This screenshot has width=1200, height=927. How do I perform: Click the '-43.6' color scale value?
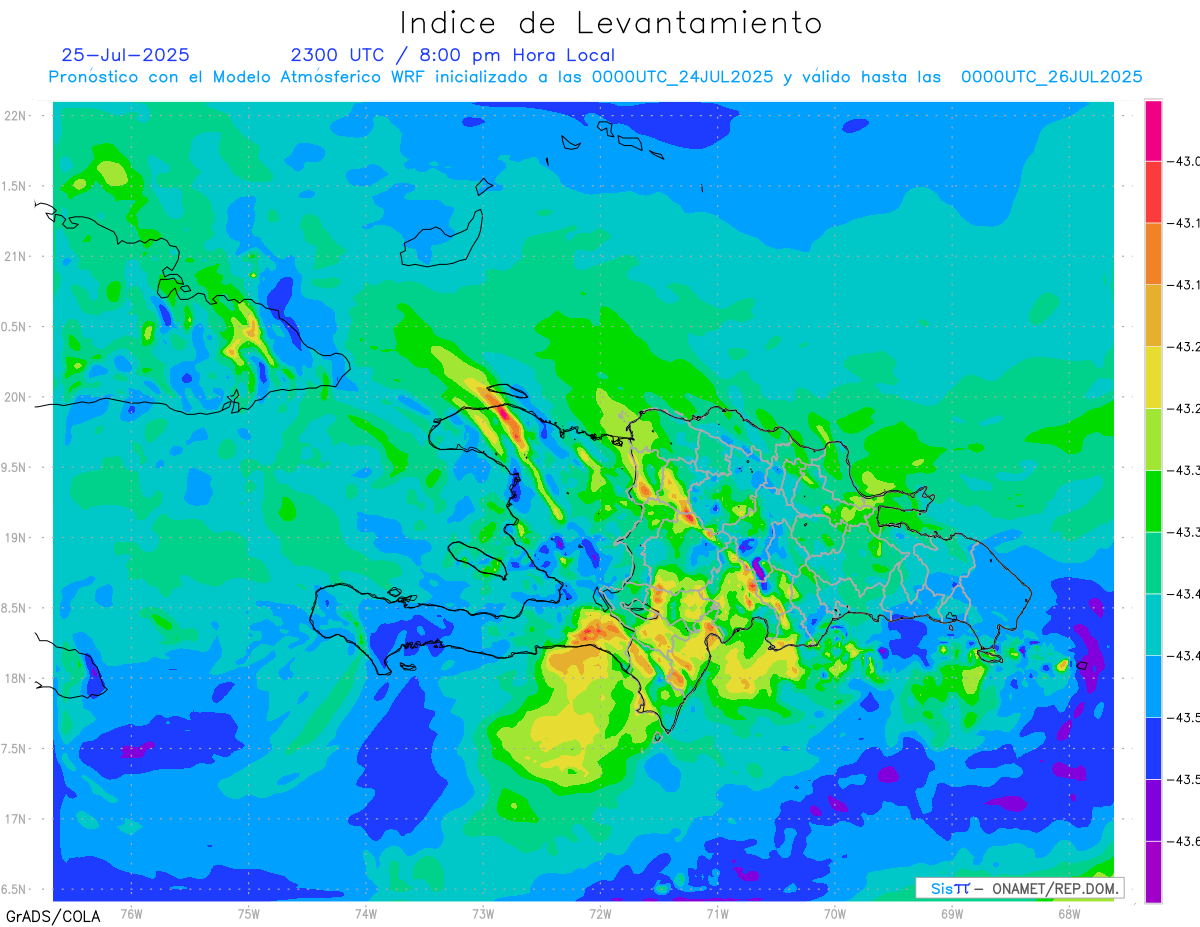1185,841
